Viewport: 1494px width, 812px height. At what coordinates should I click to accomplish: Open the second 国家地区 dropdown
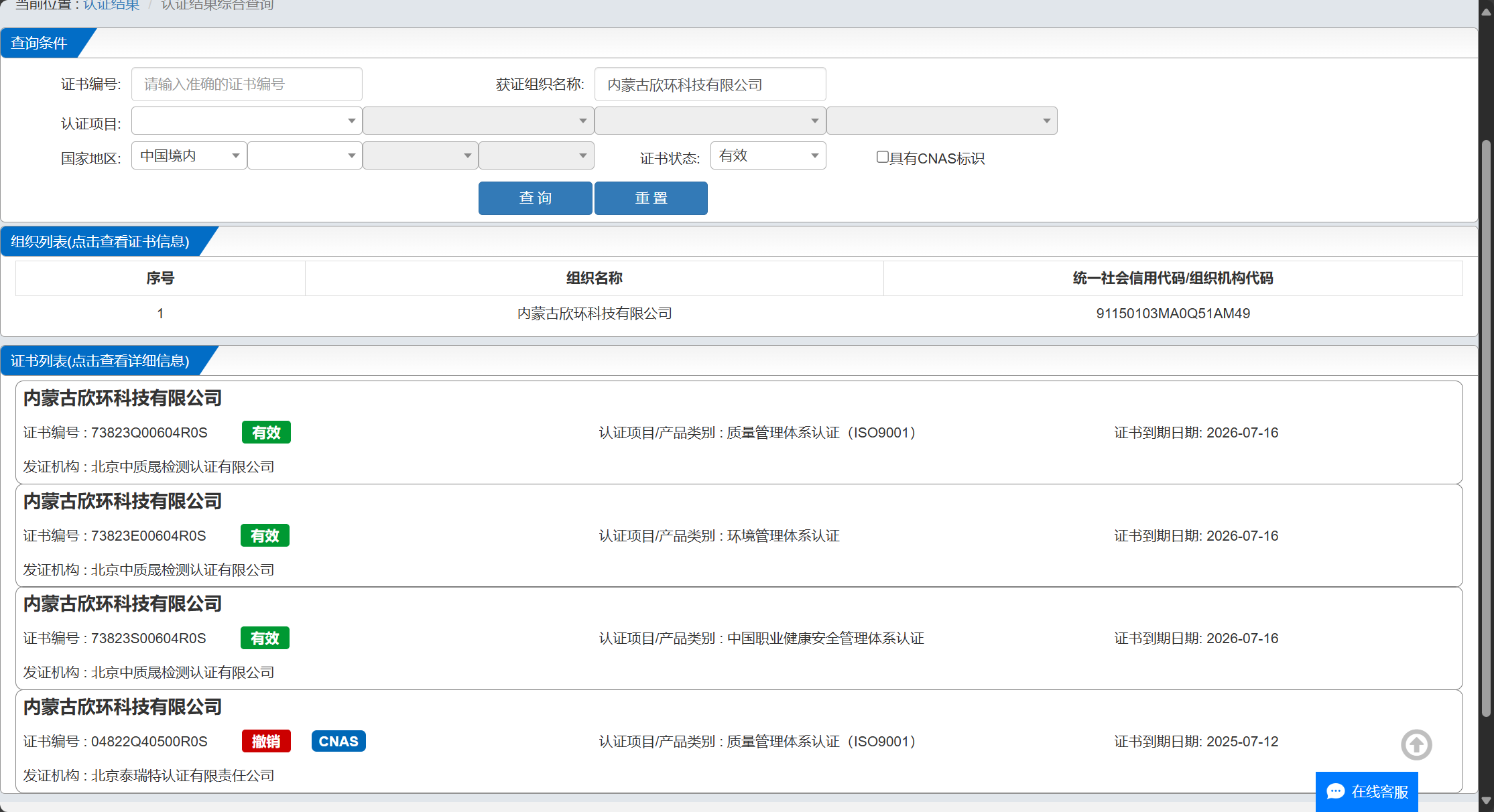[x=305, y=155]
